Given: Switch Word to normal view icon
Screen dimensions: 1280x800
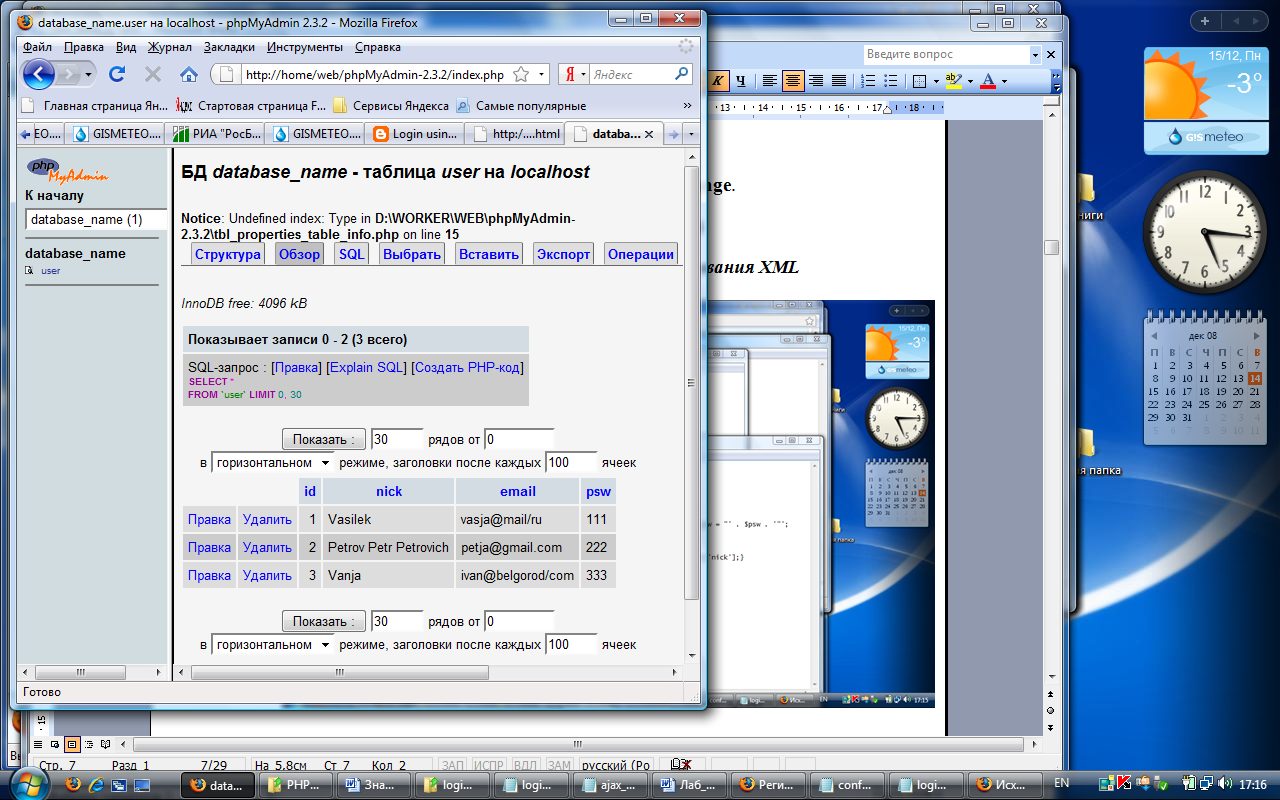Looking at the screenshot, I should [38, 744].
